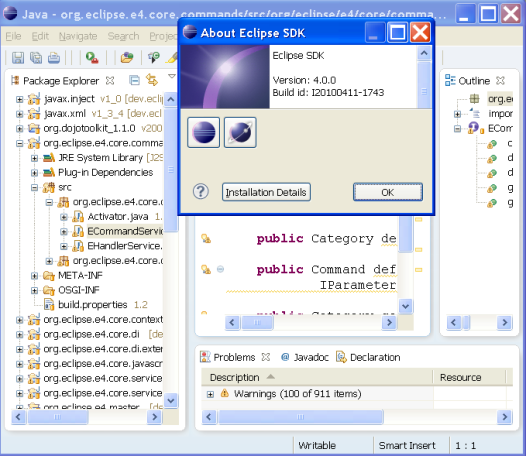
Task: Click the warning icon in Warnings row
Action: 224,393
